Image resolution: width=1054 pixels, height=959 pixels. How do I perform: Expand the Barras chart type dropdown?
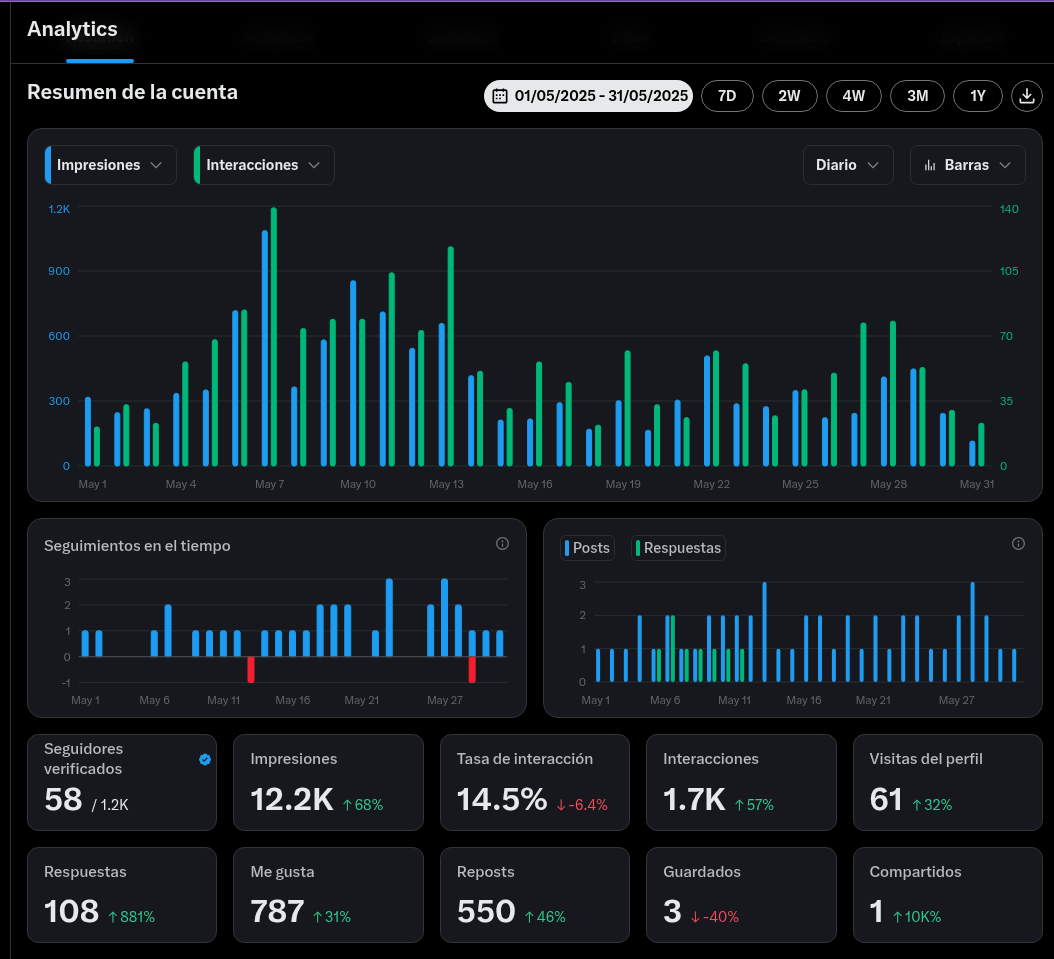point(967,165)
